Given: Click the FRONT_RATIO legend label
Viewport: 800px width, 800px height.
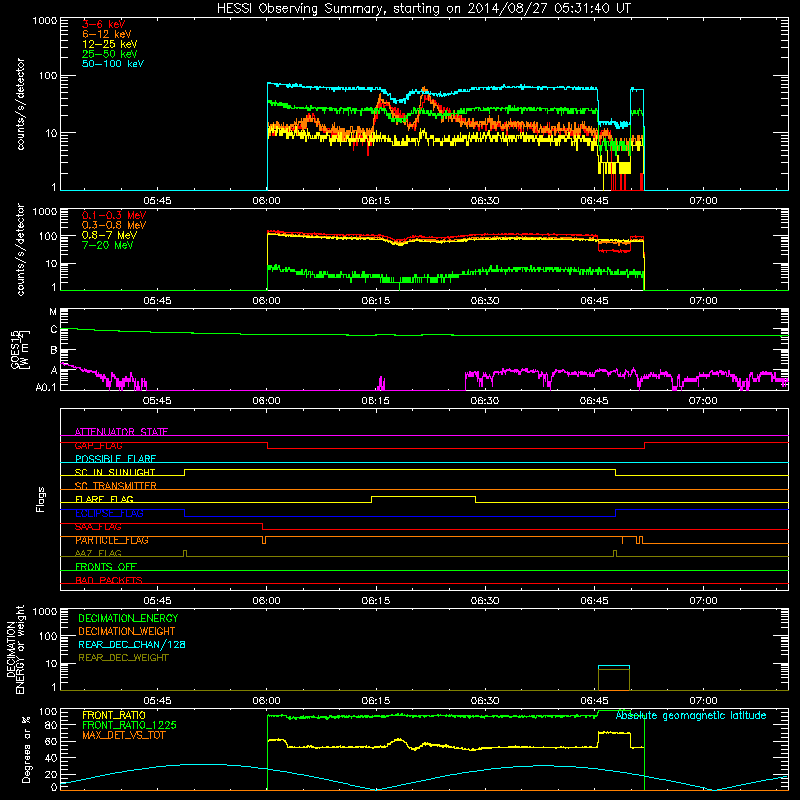Looking at the screenshot, I should [114, 715].
